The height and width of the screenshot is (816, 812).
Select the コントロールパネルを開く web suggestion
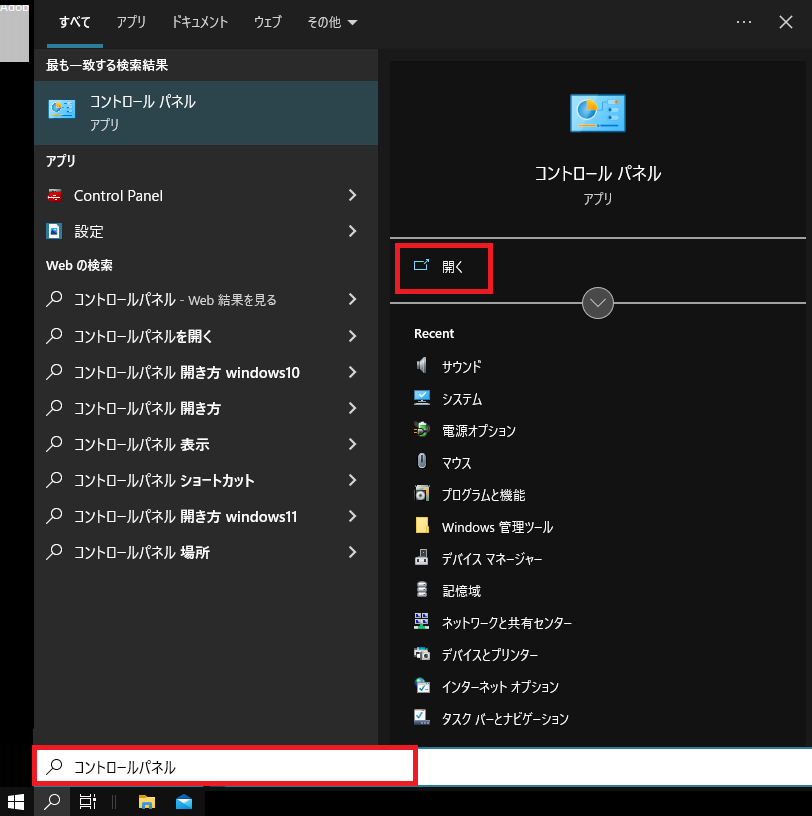pos(144,336)
